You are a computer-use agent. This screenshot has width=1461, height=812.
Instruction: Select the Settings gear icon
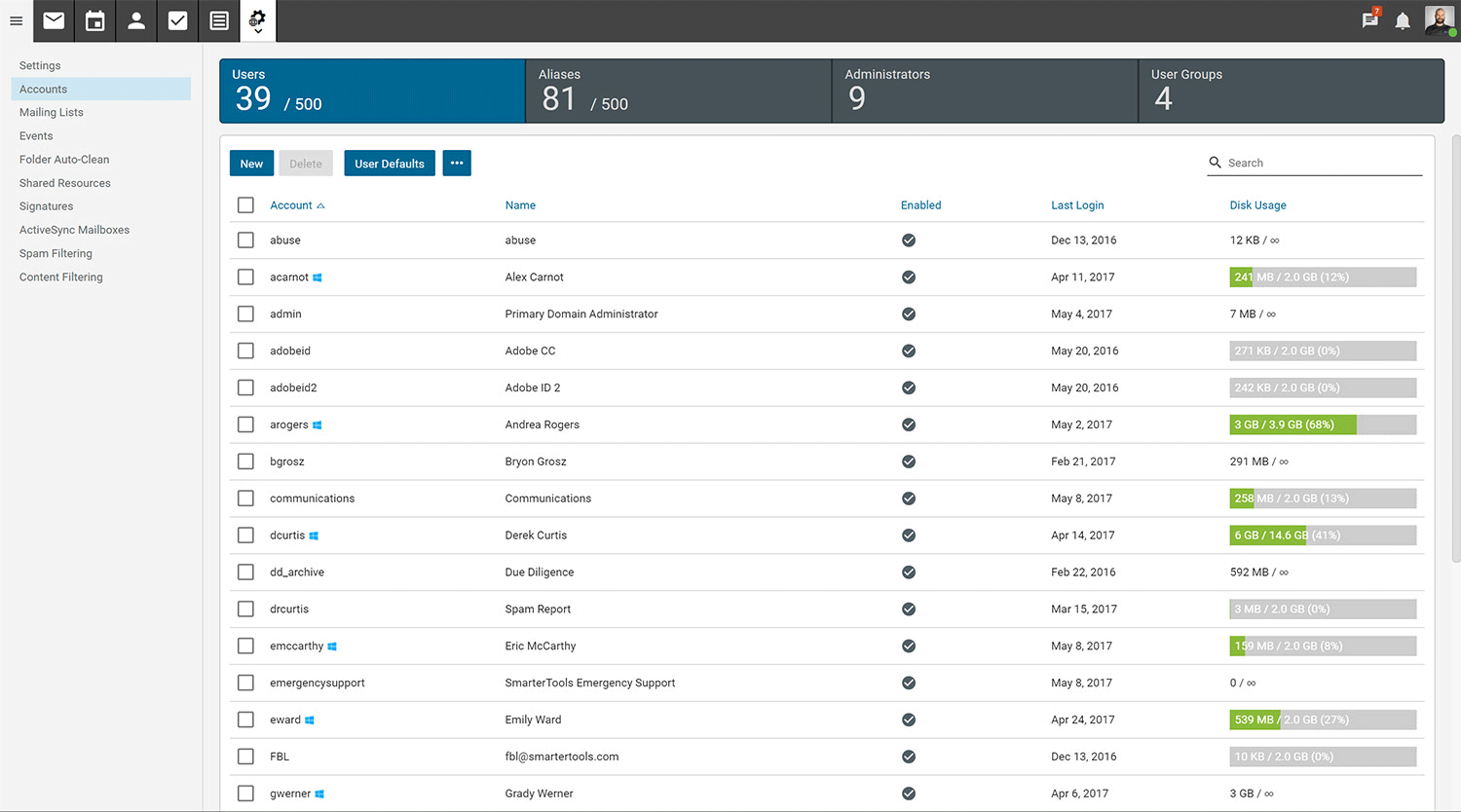click(256, 16)
